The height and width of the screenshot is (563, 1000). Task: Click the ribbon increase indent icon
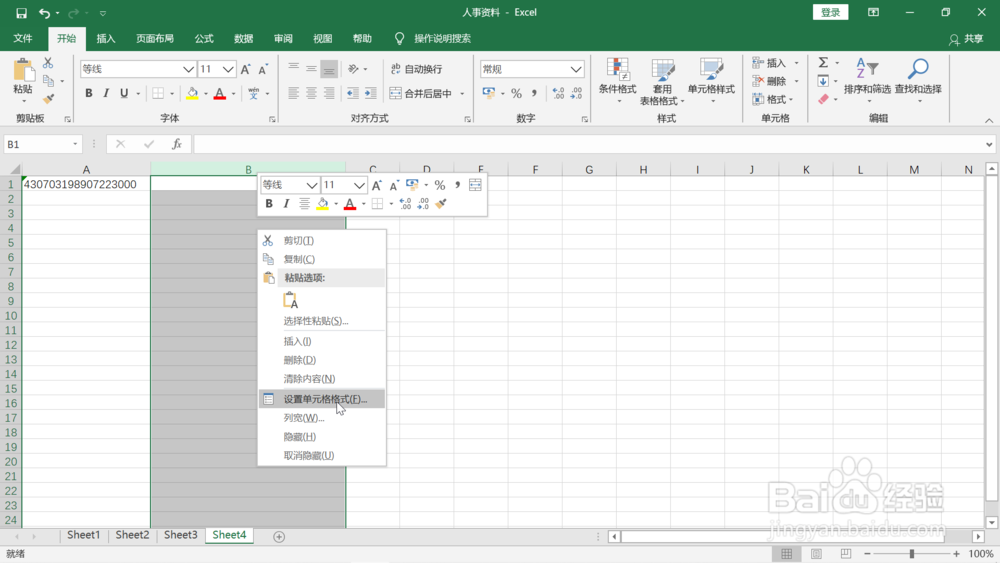[370, 94]
